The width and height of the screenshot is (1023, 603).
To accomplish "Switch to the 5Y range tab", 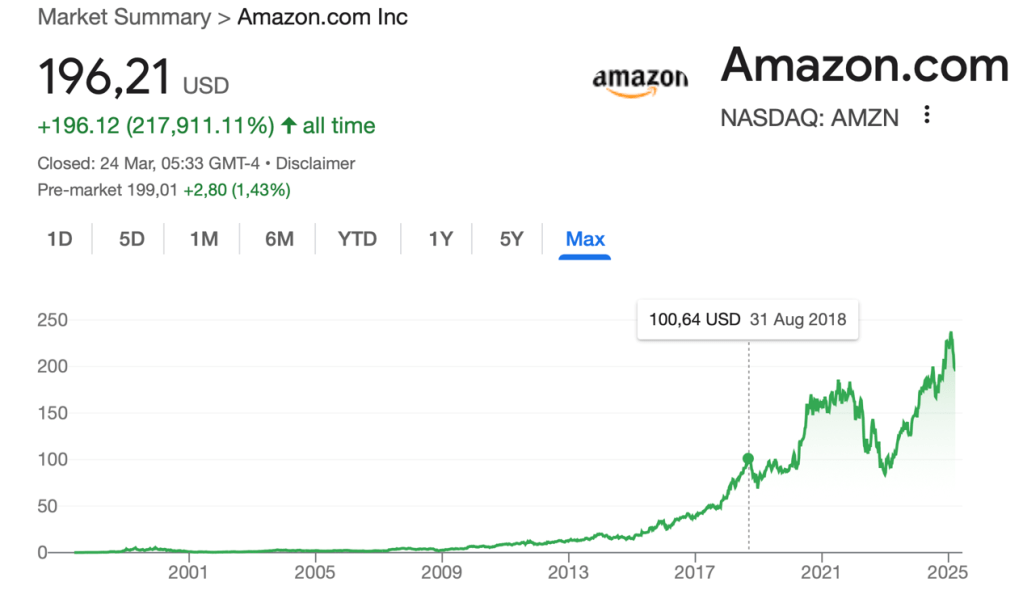I will click(x=511, y=239).
